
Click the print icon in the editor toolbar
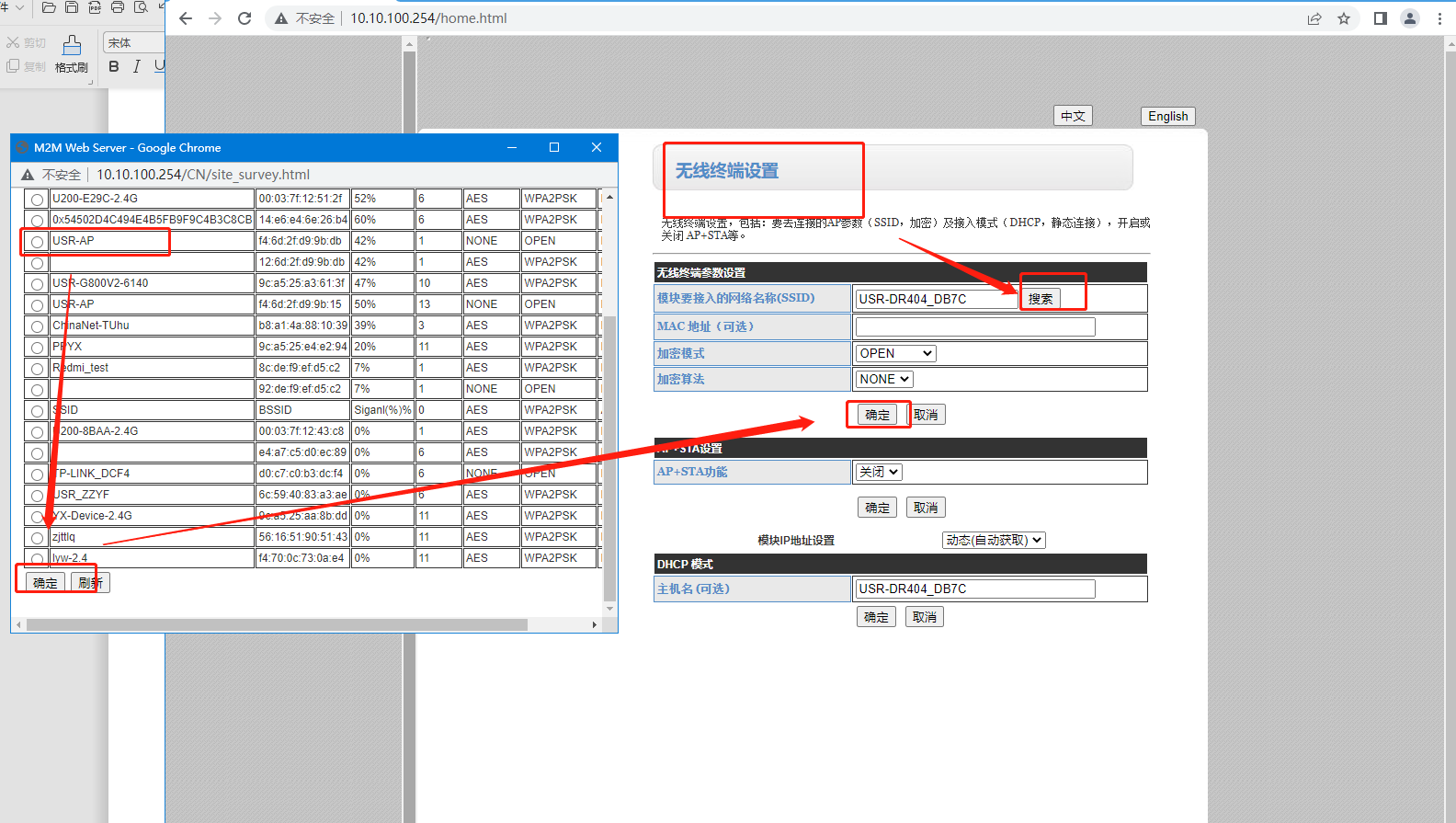point(118,8)
